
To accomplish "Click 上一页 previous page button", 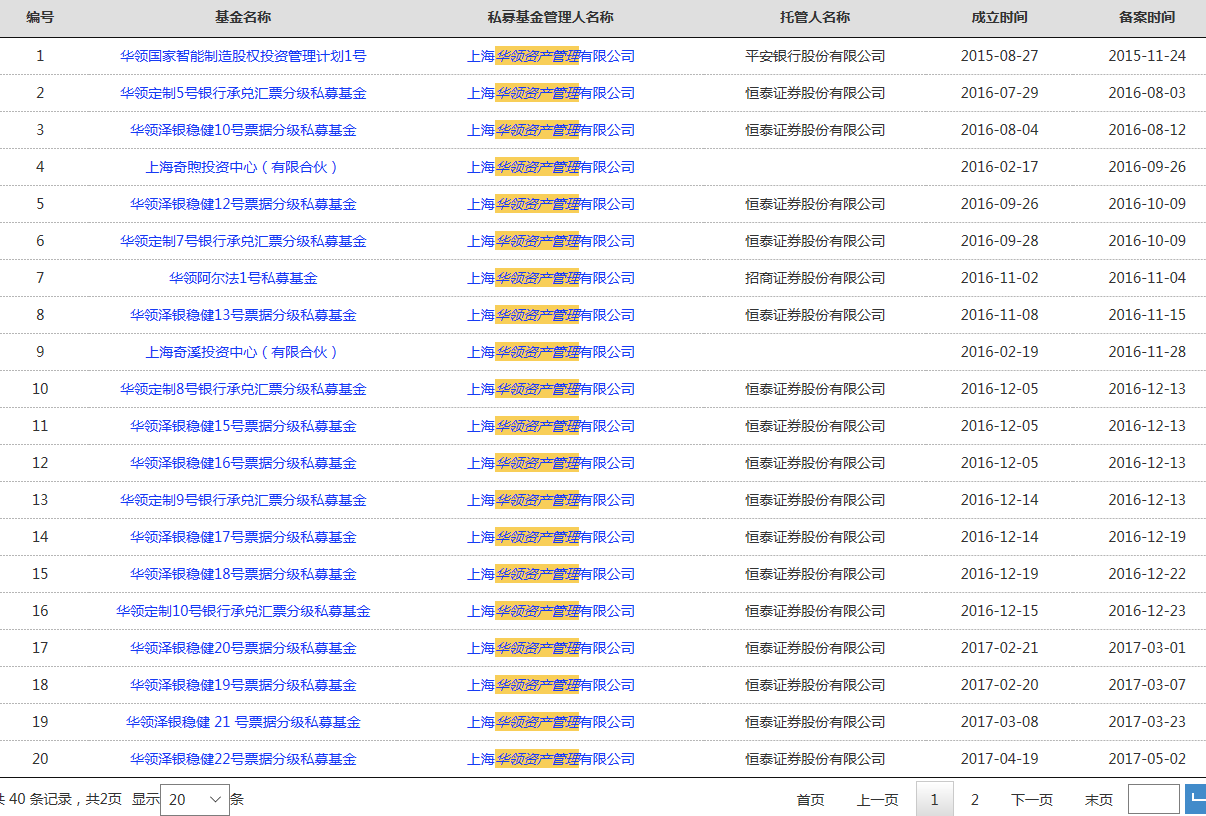I will [x=877, y=800].
